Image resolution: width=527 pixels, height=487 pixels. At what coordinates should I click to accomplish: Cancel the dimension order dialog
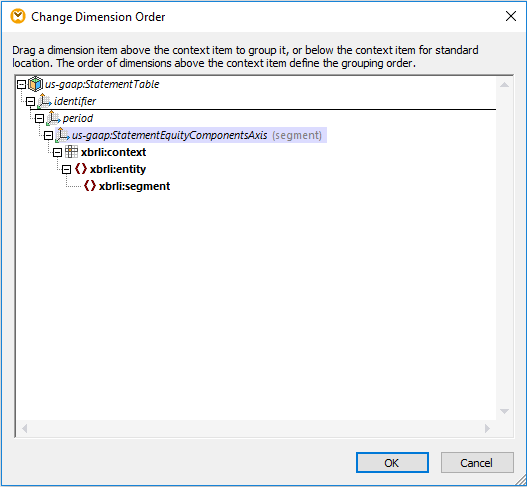pos(477,462)
